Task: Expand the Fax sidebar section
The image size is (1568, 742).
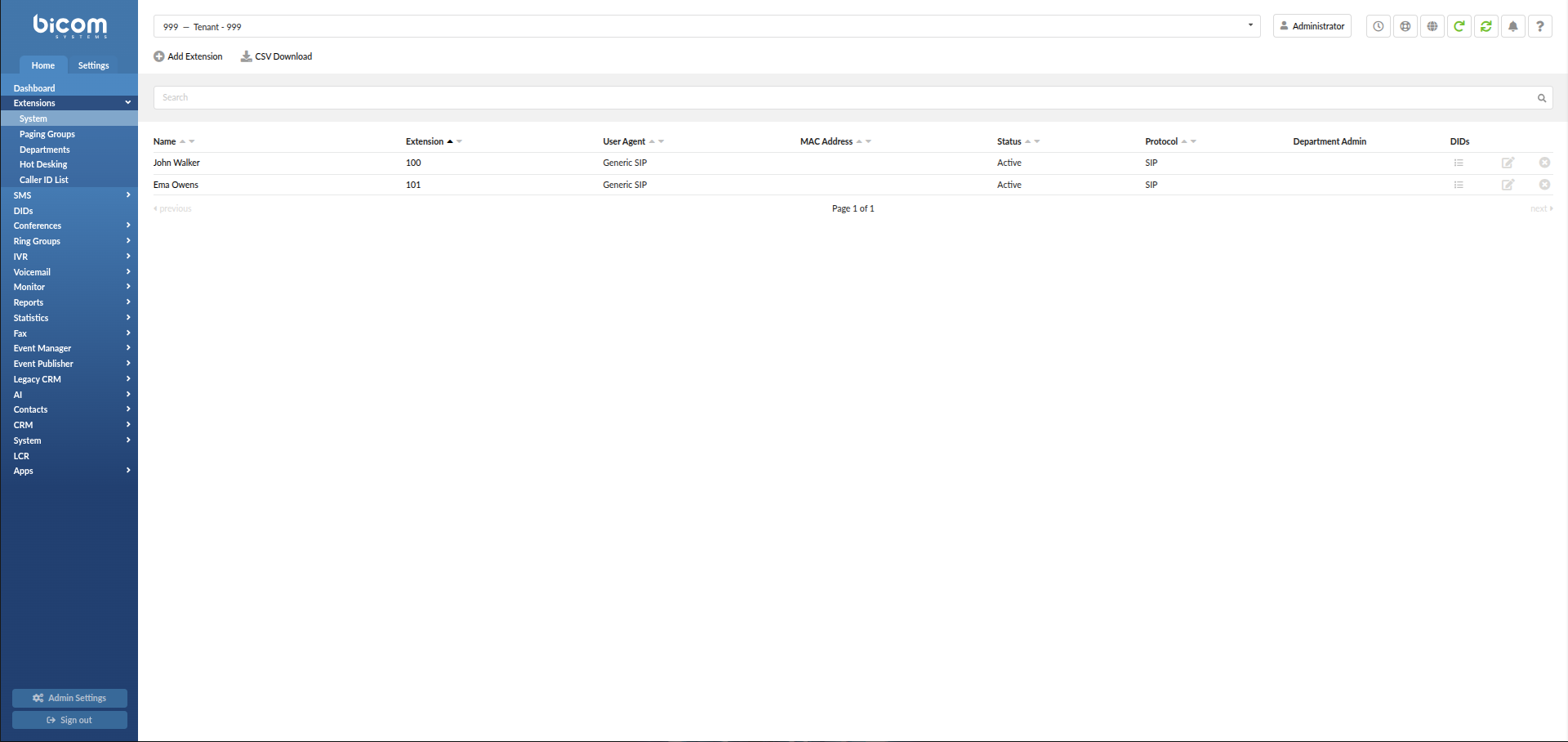Action: point(69,333)
